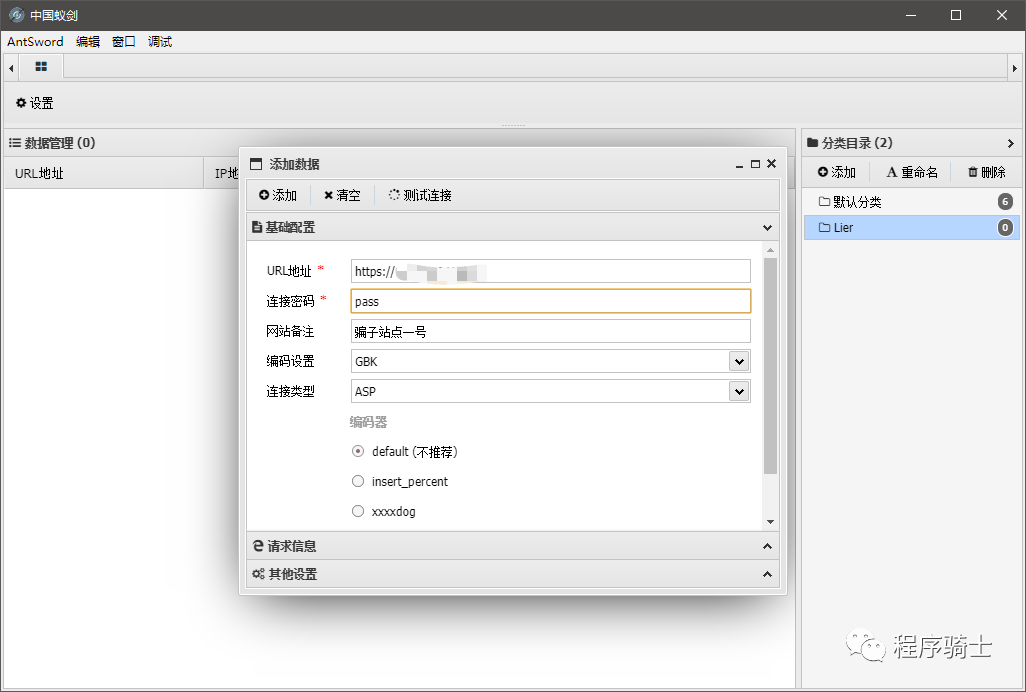Screen dimensions: 1026x692
Task: Open the 连接类型 ASP dropdown
Action: tap(550, 391)
